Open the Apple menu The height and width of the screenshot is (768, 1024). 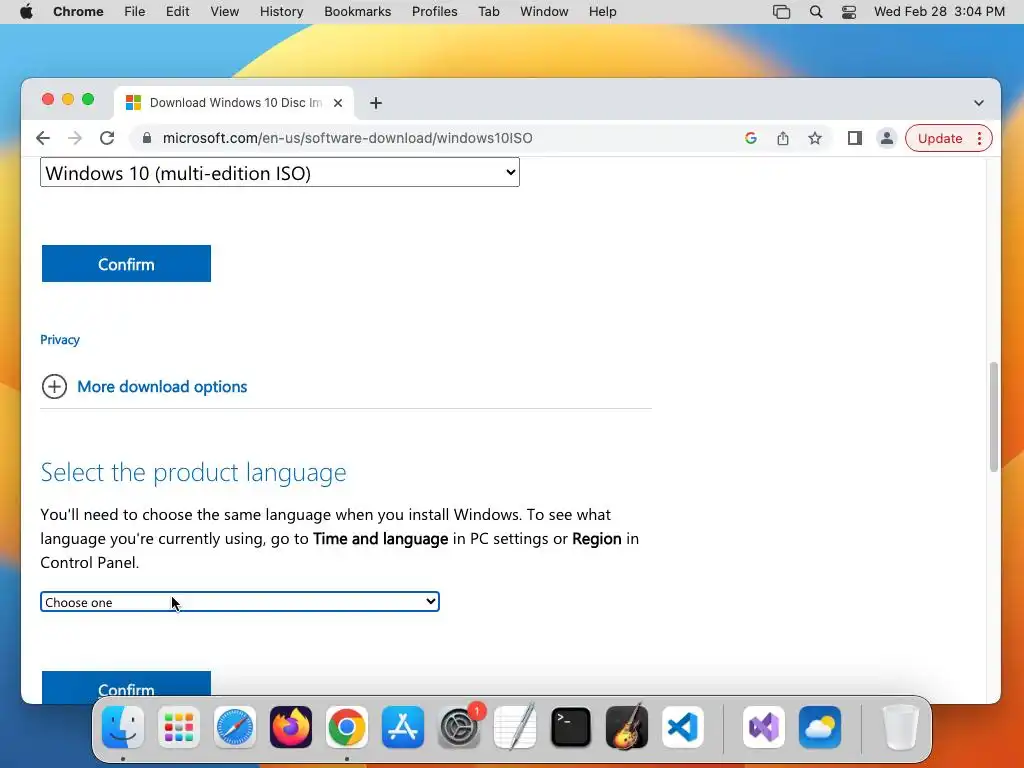point(27,12)
